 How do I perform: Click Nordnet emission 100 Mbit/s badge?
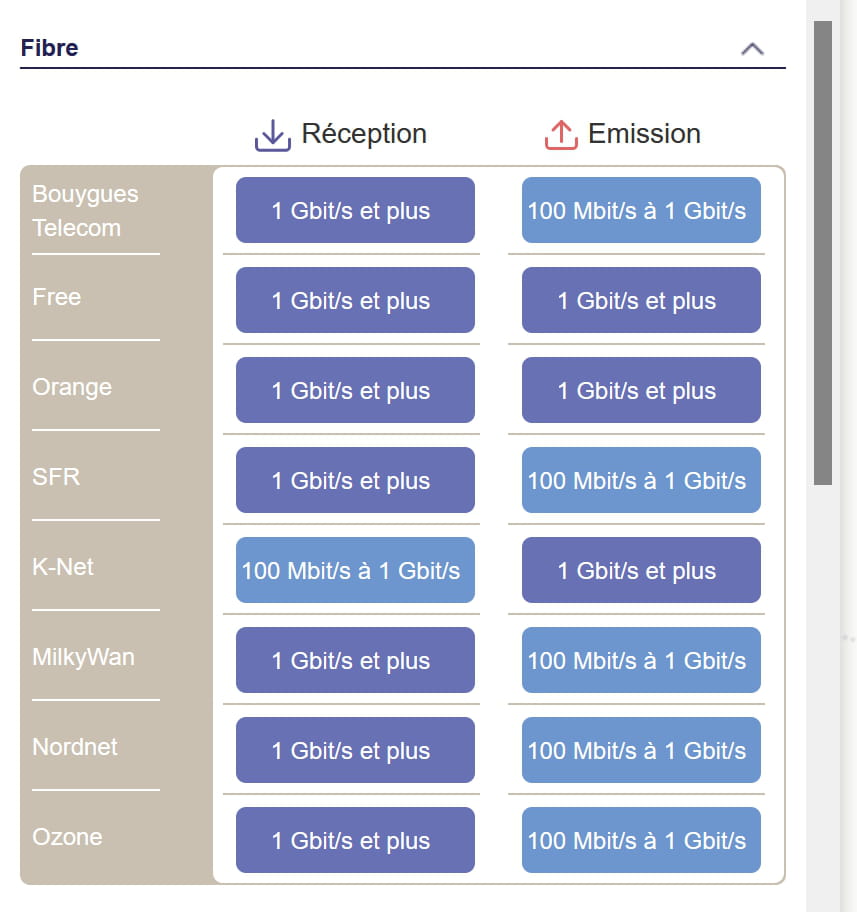click(641, 750)
